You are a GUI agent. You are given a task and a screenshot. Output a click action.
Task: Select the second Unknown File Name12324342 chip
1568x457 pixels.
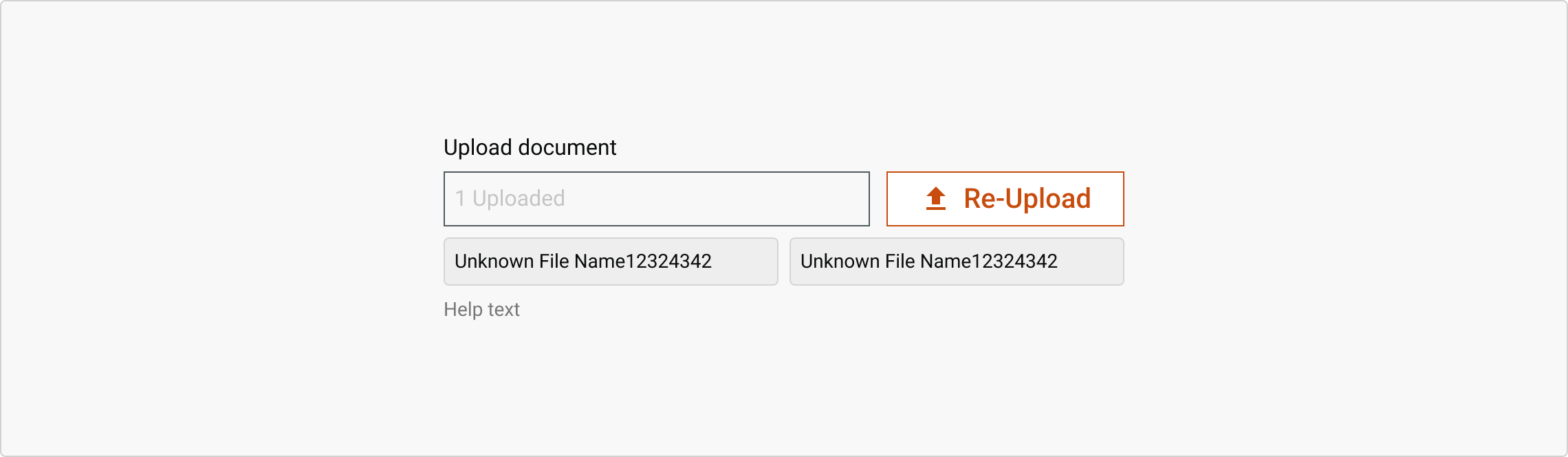(957, 262)
